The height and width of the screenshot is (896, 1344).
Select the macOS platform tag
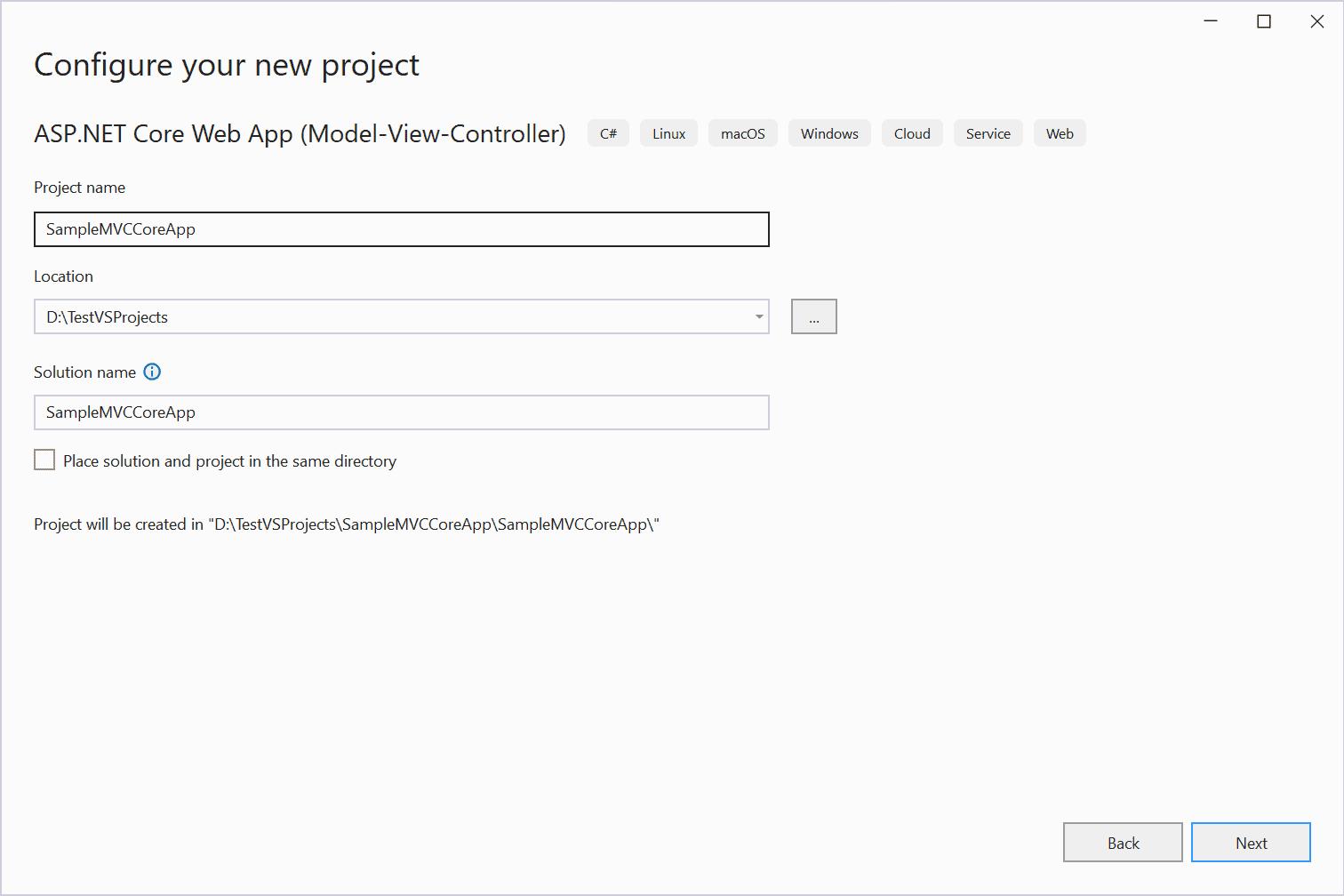click(x=742, y=132)
